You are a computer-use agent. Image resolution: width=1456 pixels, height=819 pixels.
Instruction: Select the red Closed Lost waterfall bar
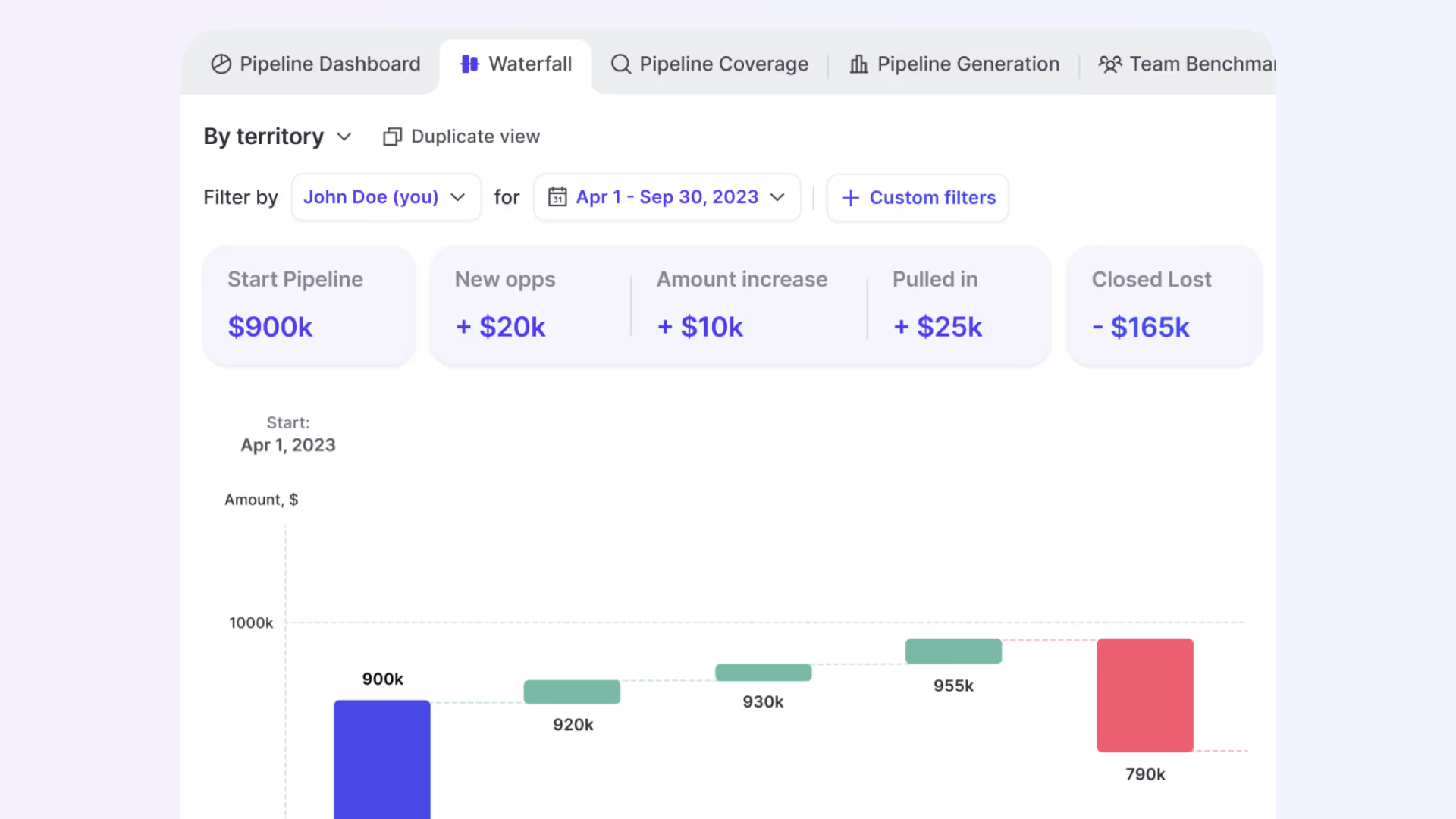[1144, 695]
